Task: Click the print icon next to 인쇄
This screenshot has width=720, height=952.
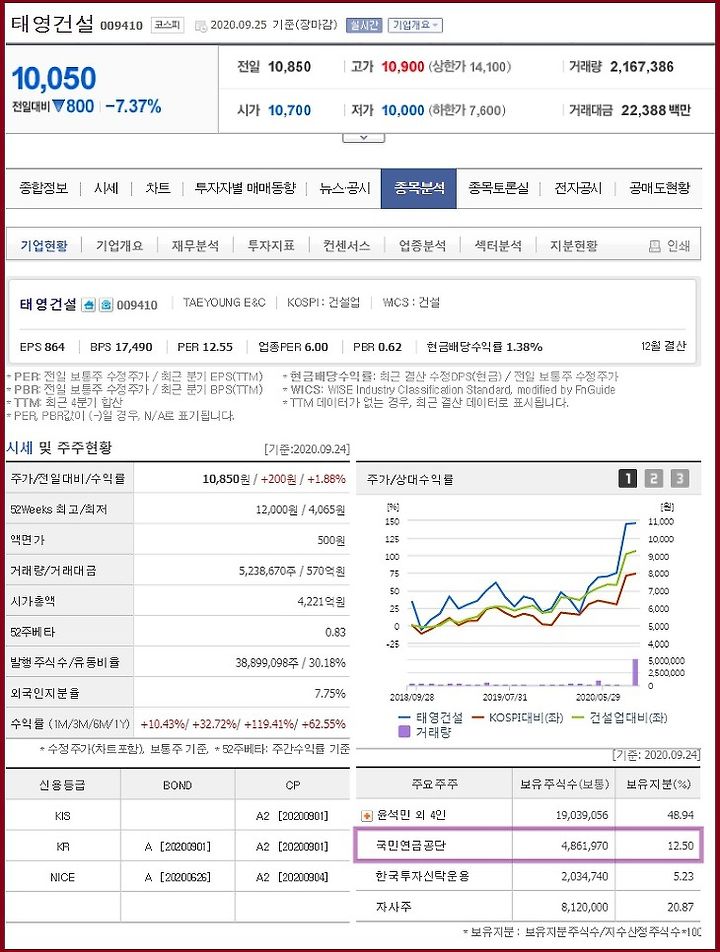Action: tap(654, 246)
